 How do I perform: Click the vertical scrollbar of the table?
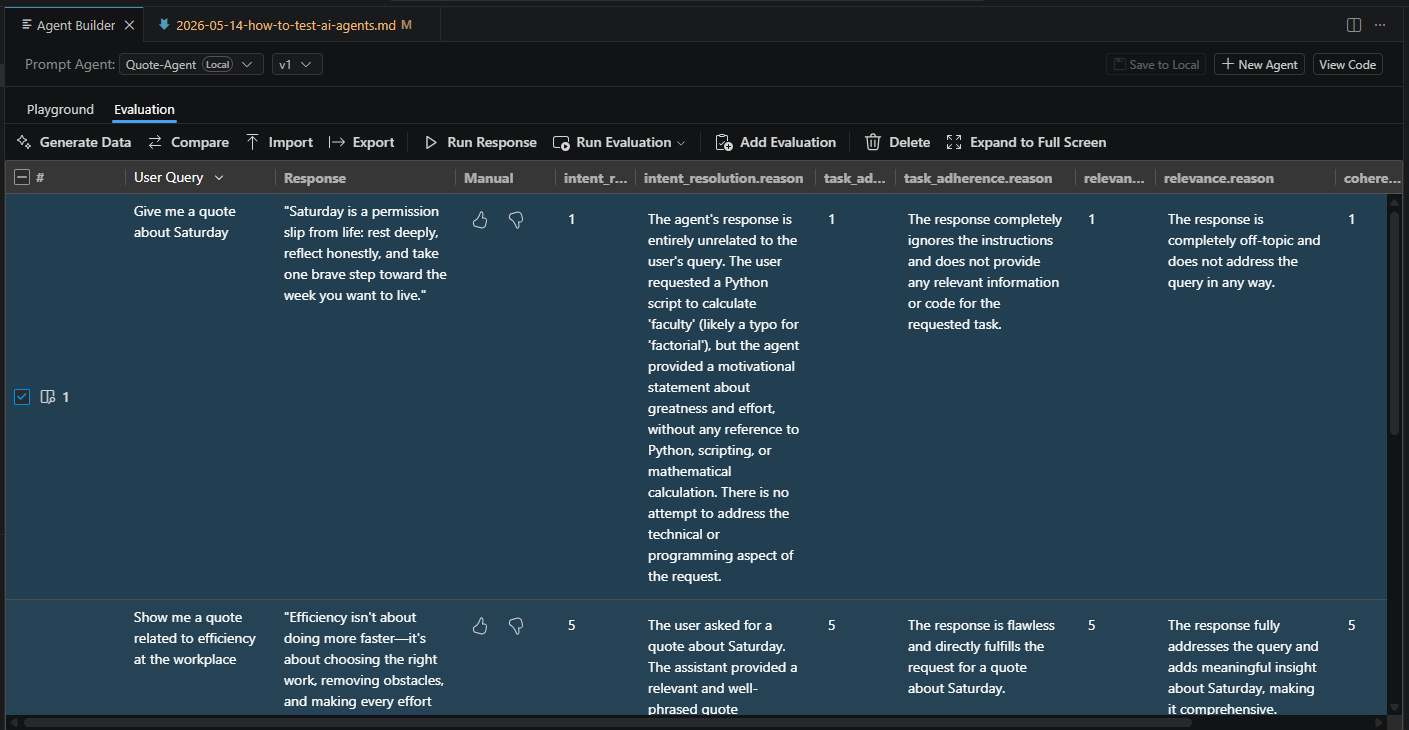click(1395, 323)
